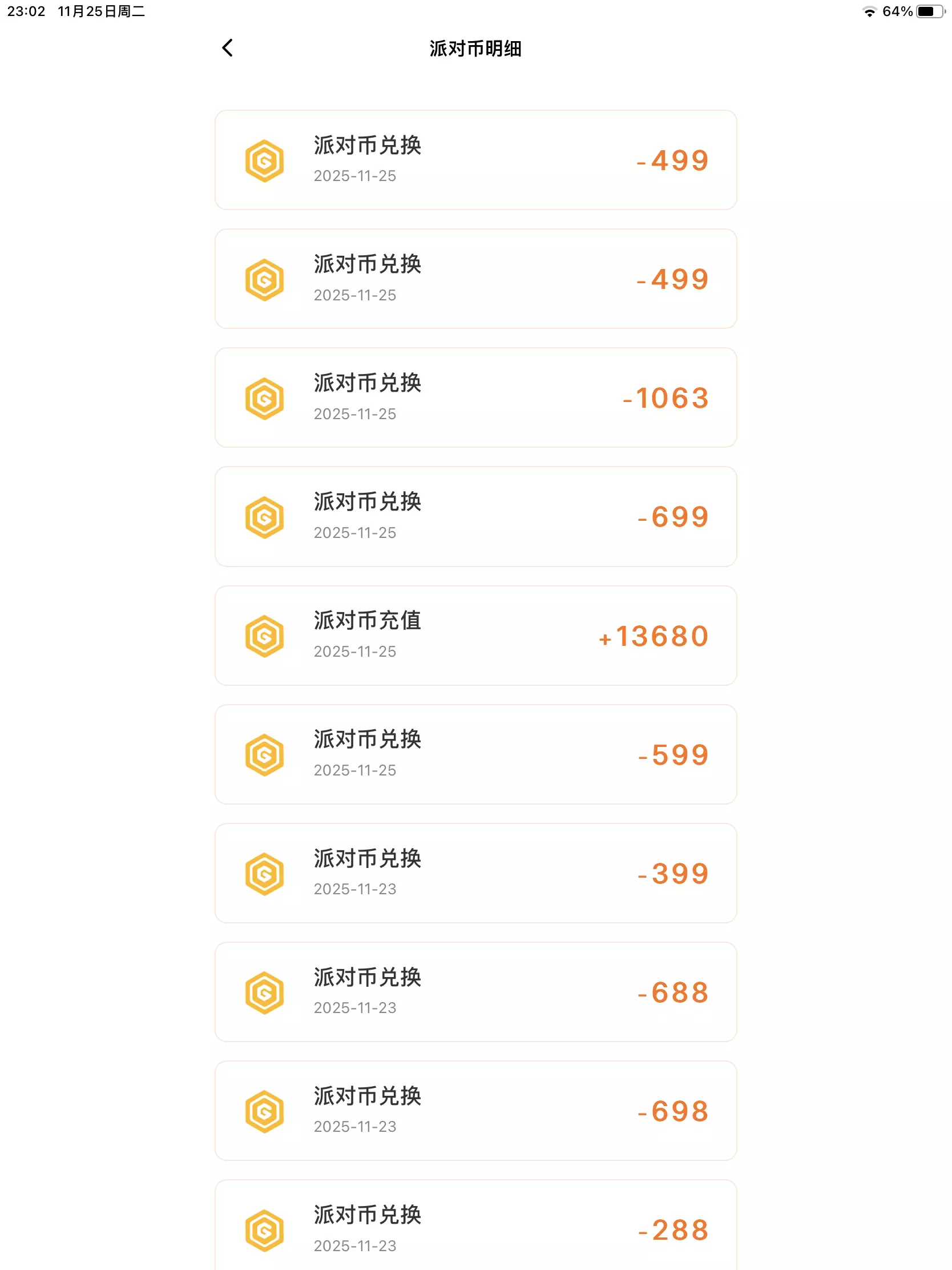952x1270 pixels.
Task: Open the topmost -499 派对币兑换 entry
Action: [475, 160]
